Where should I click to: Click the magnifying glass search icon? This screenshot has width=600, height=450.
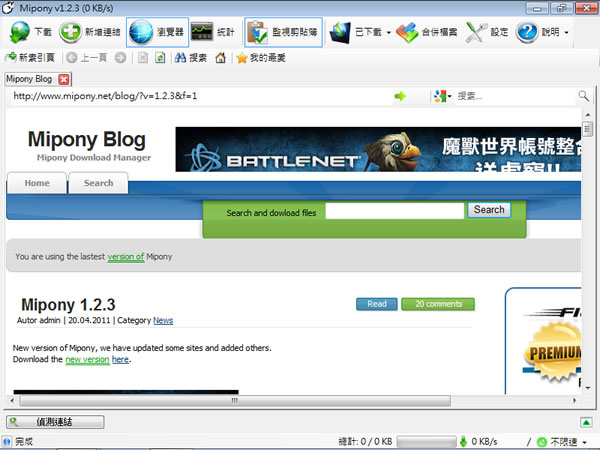(584, 96)
